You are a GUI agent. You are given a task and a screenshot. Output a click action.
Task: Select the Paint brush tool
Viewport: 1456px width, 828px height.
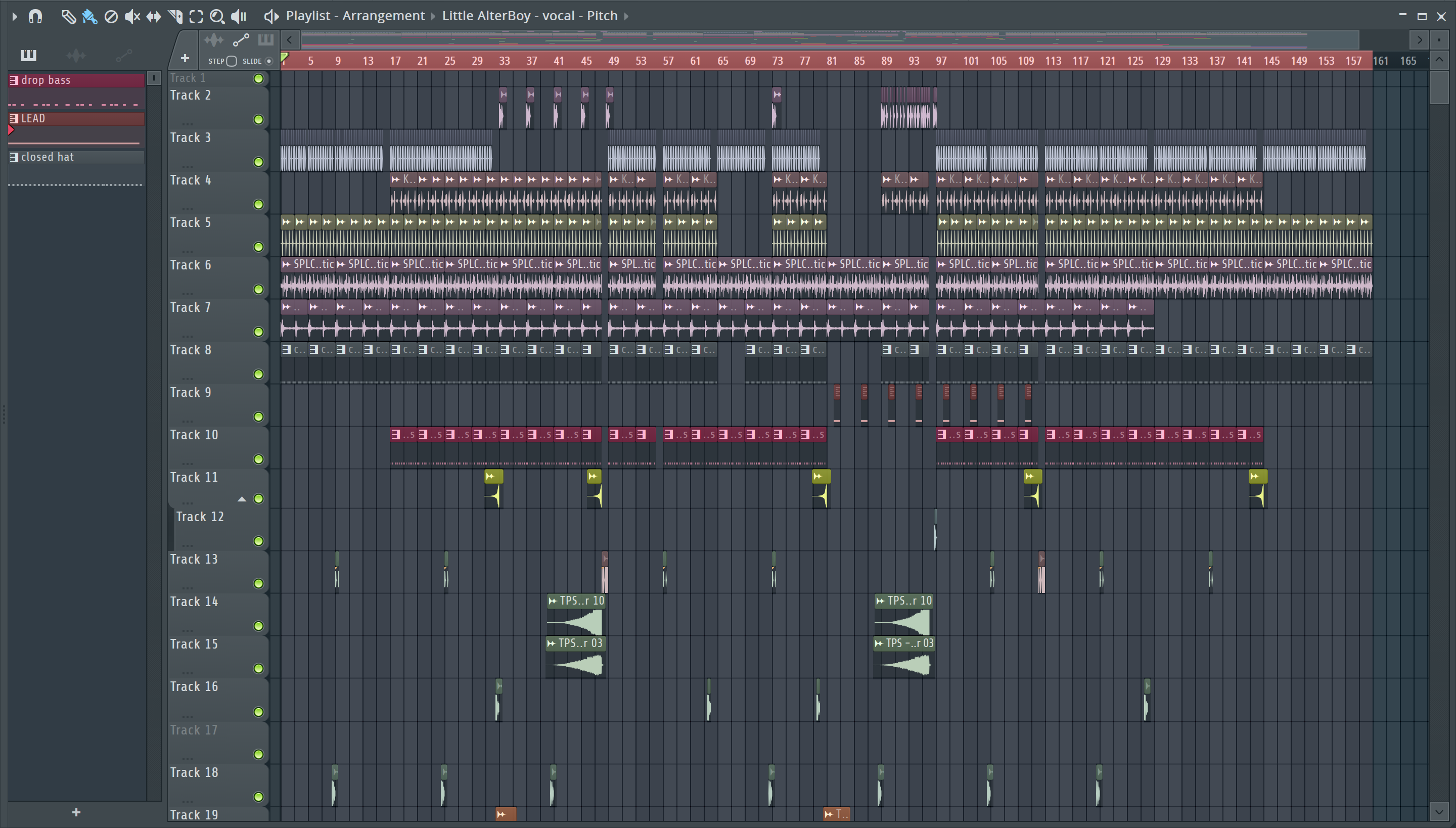89,17
